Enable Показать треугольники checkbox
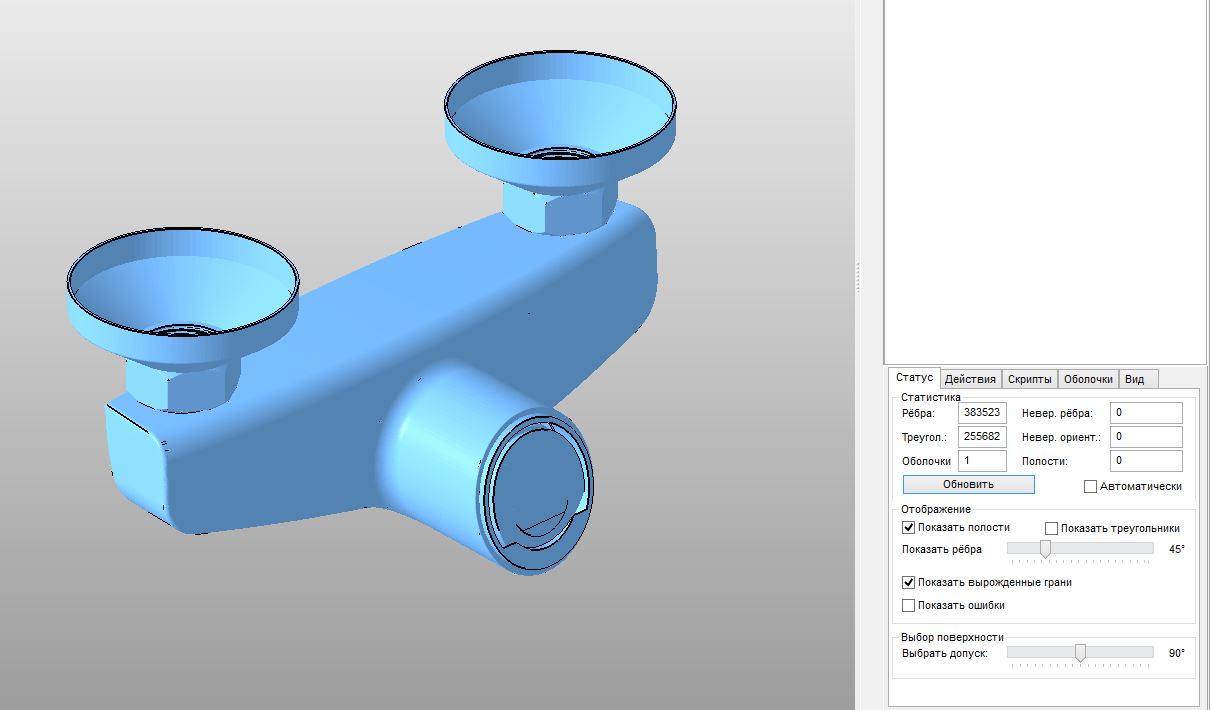The height and width of the screenshot is (710, 1210). click(x=1052, y=528)
